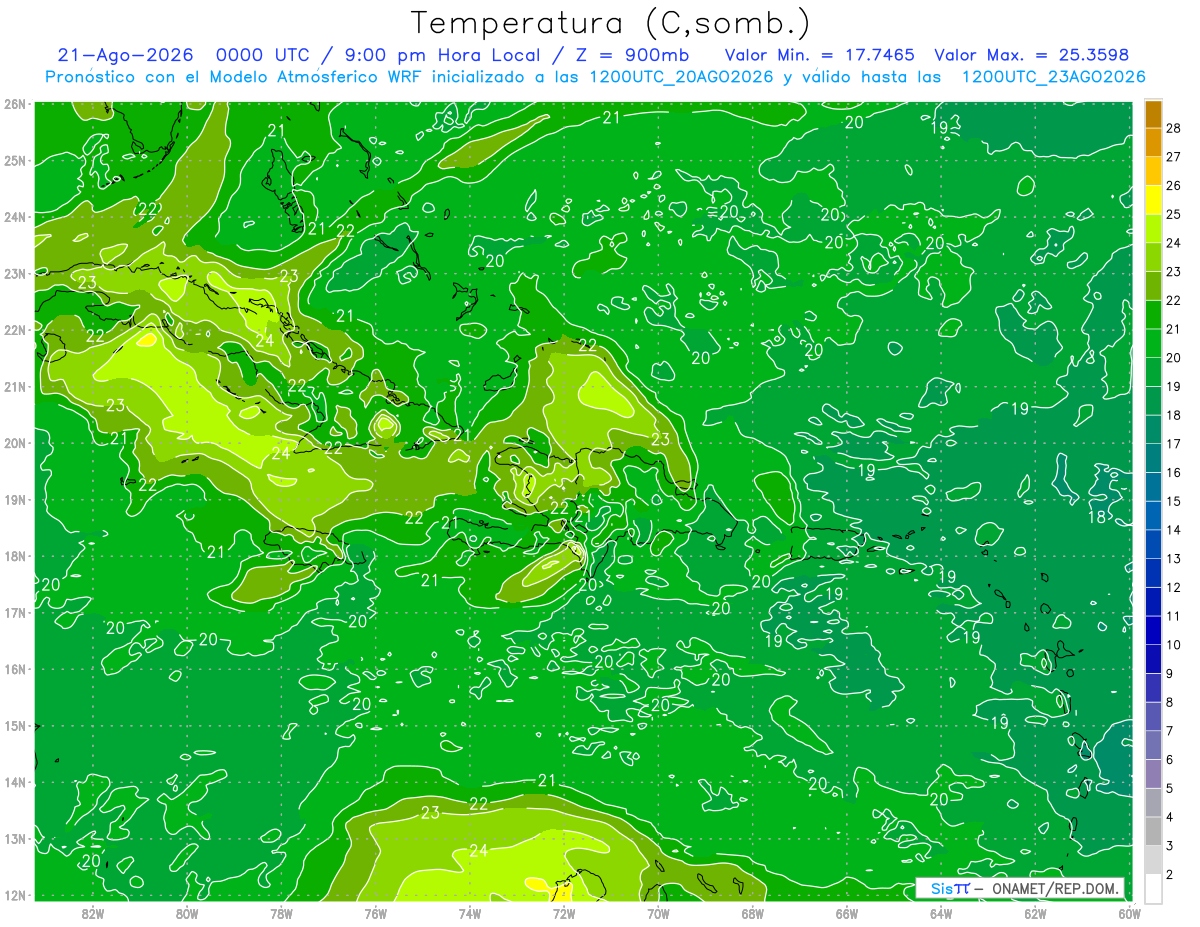
Task: Click the '19N' latitude axis label
Action: point(15,500)
